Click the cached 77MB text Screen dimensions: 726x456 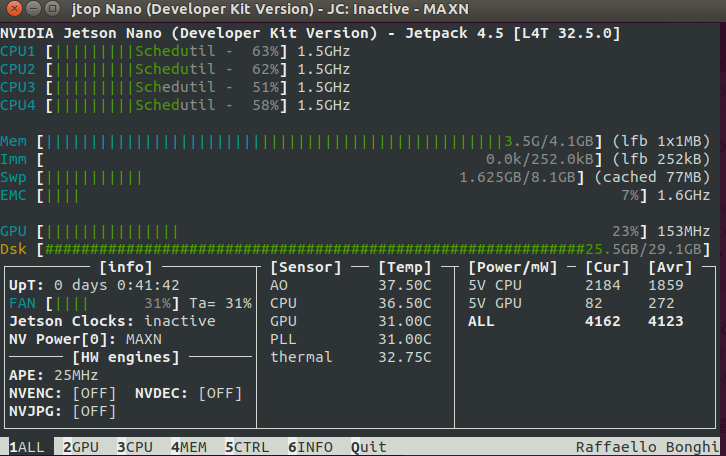pos(652,177)
